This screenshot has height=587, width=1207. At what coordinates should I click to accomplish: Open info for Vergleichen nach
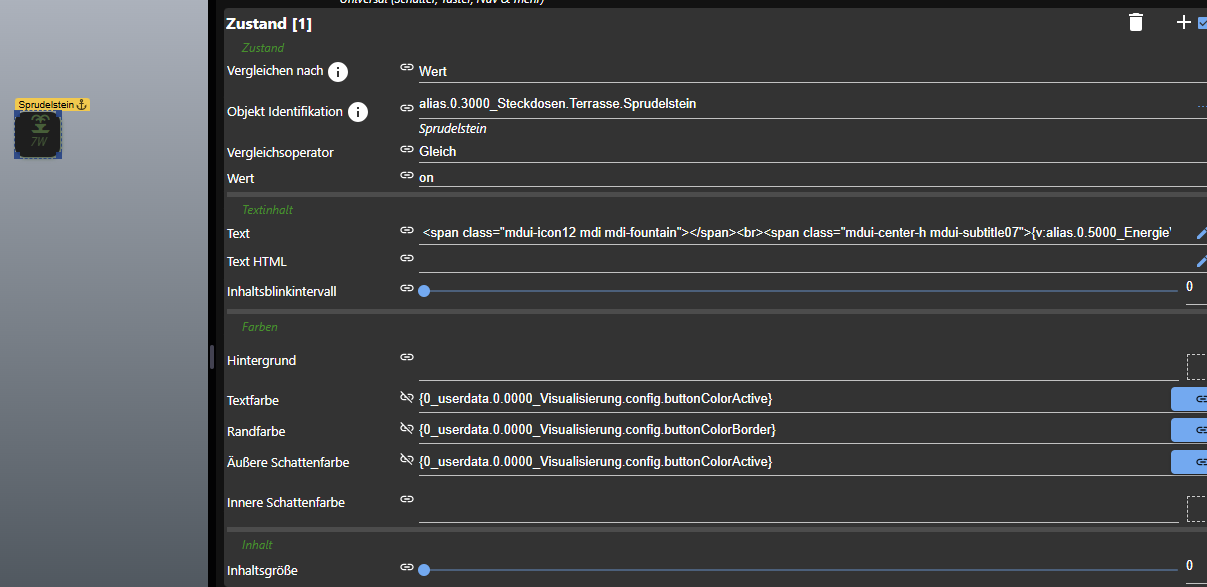[x=338, y=72]
